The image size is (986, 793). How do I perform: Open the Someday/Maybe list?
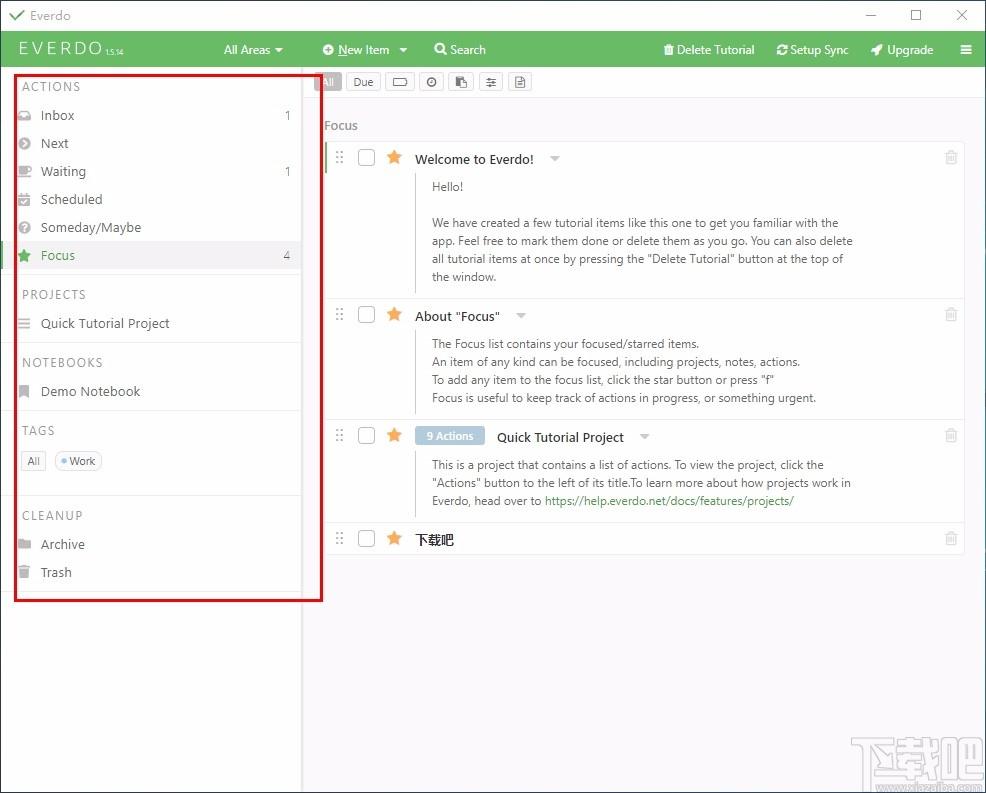coord(151,227)
